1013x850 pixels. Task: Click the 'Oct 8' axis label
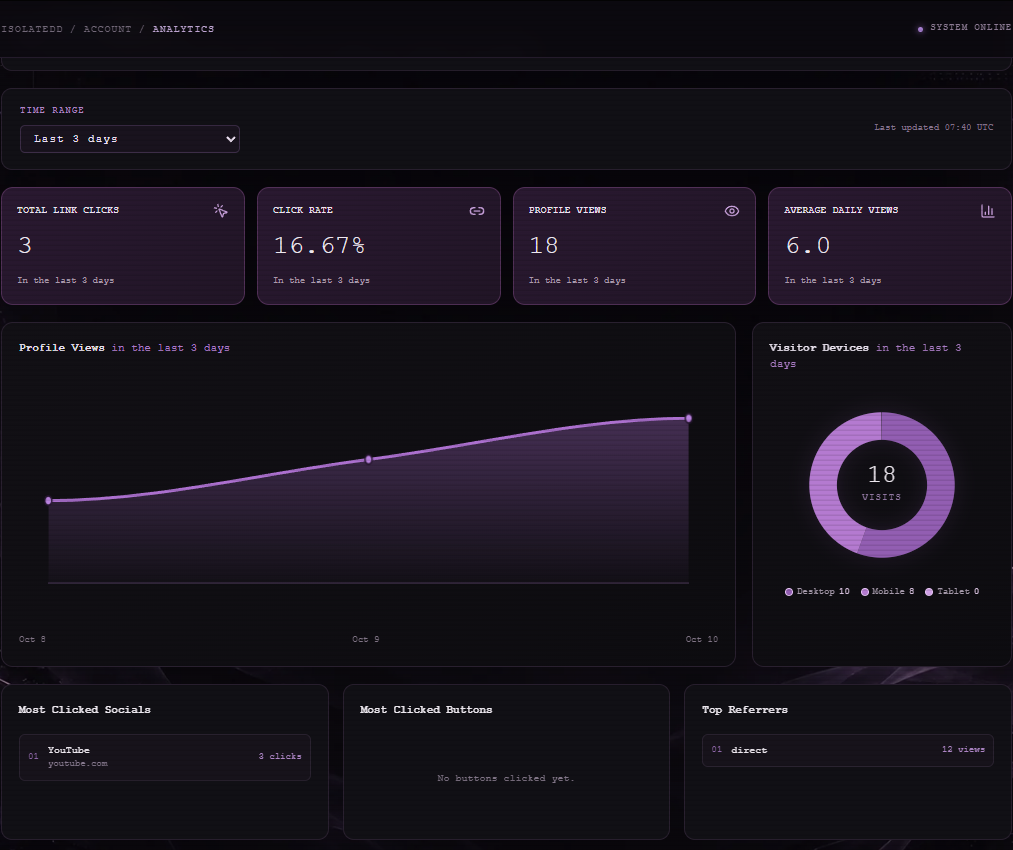pyautogui.click(x=32, y=639)
